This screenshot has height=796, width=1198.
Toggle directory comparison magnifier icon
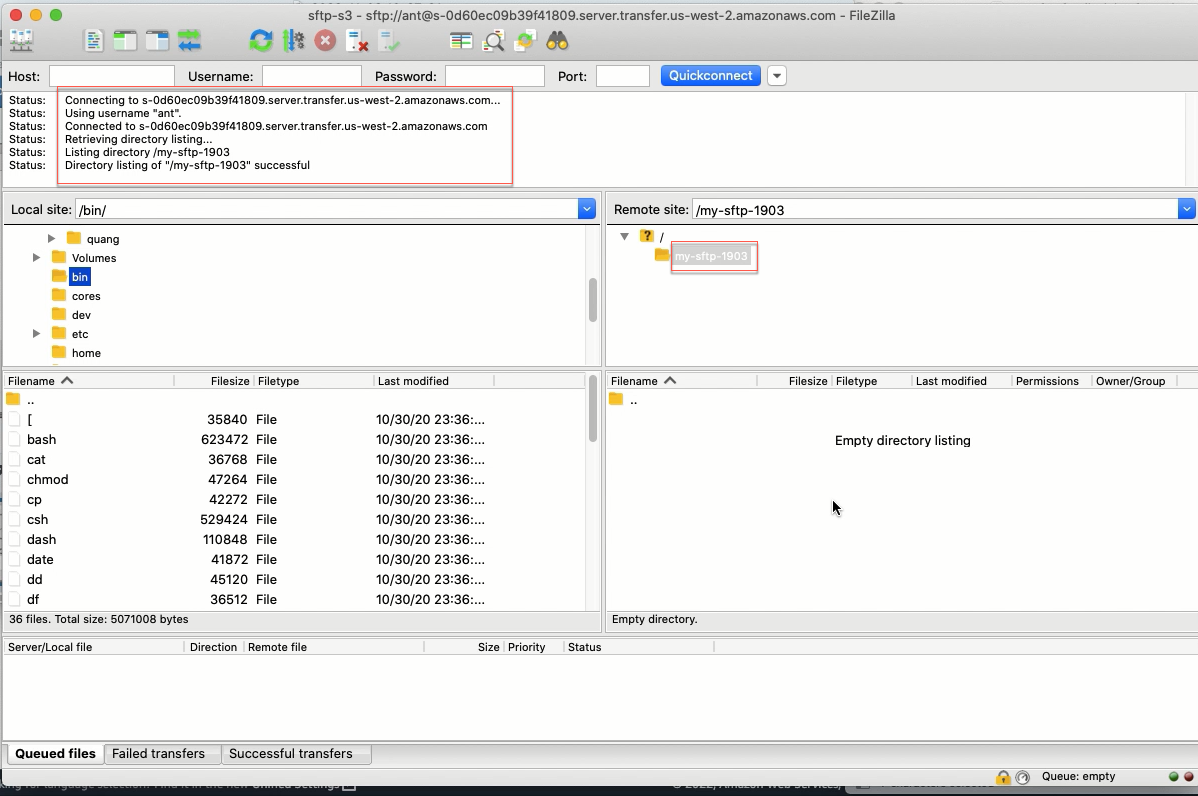click(x=494, y=40)
